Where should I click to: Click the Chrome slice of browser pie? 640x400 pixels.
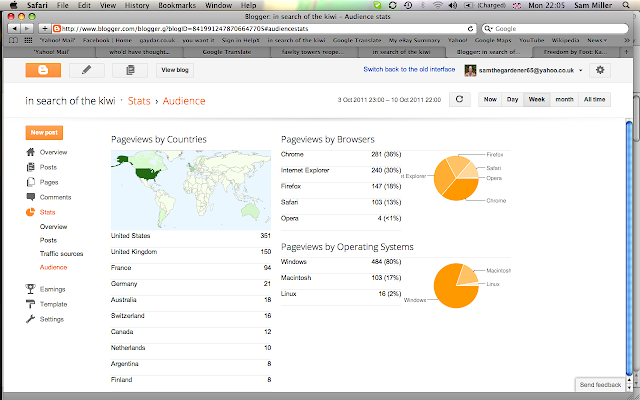point(460,189)
